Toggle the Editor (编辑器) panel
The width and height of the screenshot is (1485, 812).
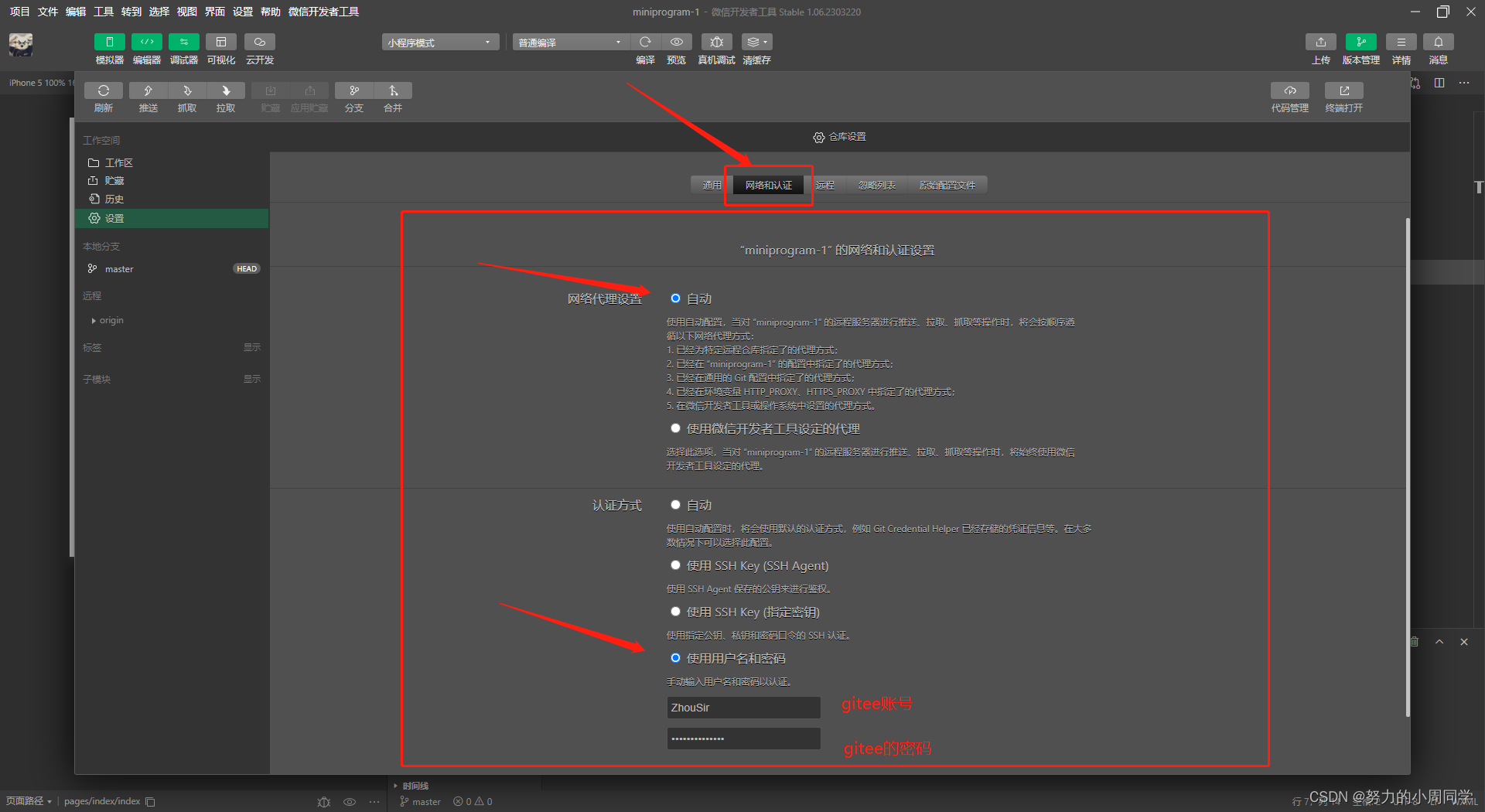click(x=147, y=42)
